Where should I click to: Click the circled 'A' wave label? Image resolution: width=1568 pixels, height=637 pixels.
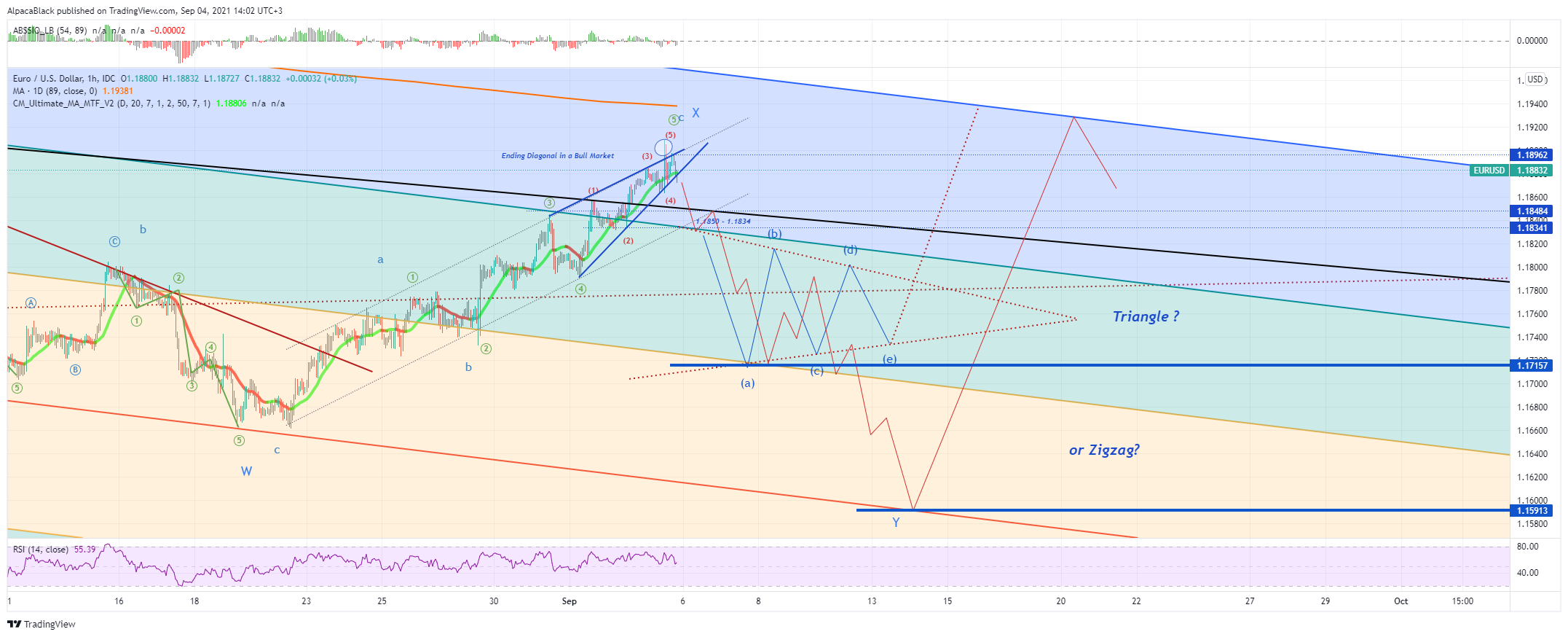click(31, 303)
